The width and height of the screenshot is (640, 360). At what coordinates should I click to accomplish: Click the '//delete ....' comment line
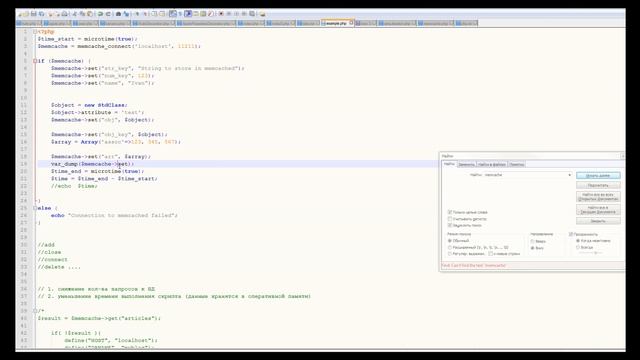(59, 267)
